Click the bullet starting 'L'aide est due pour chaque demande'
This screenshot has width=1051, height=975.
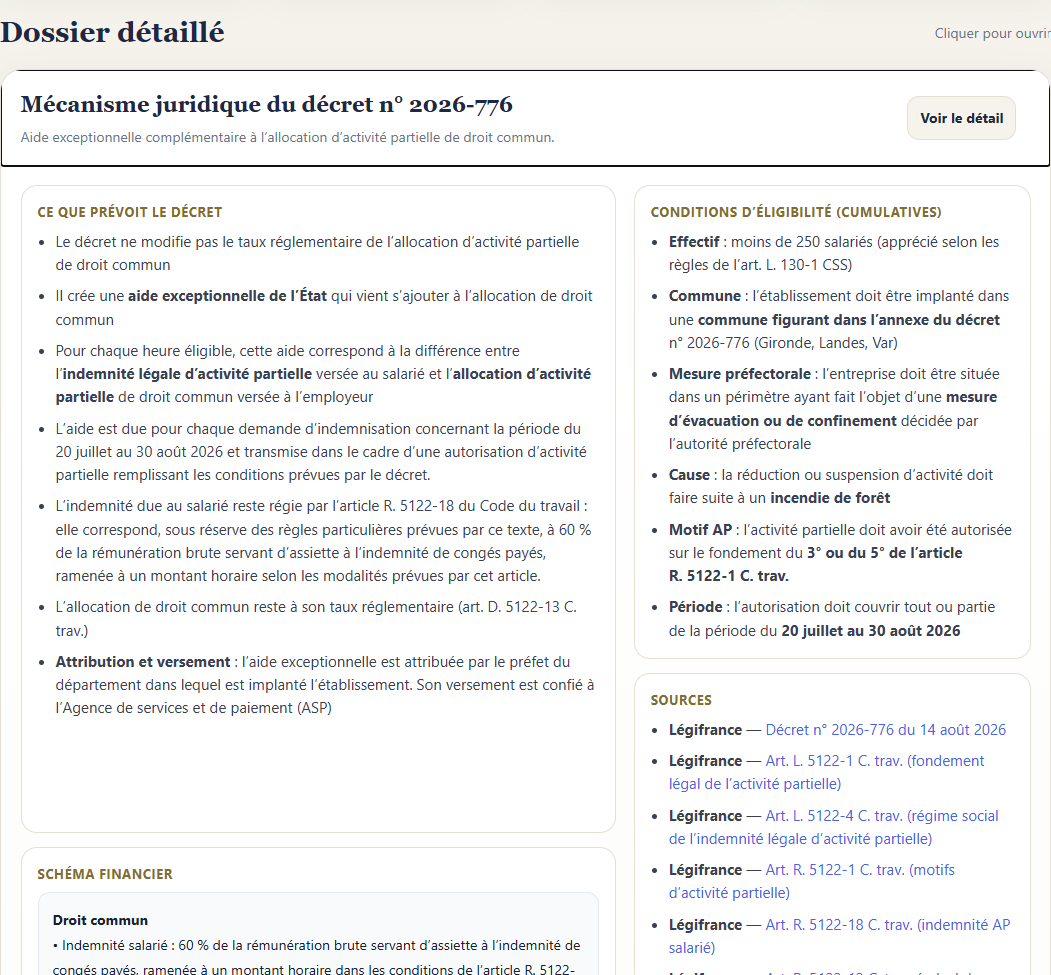[321, 452]
